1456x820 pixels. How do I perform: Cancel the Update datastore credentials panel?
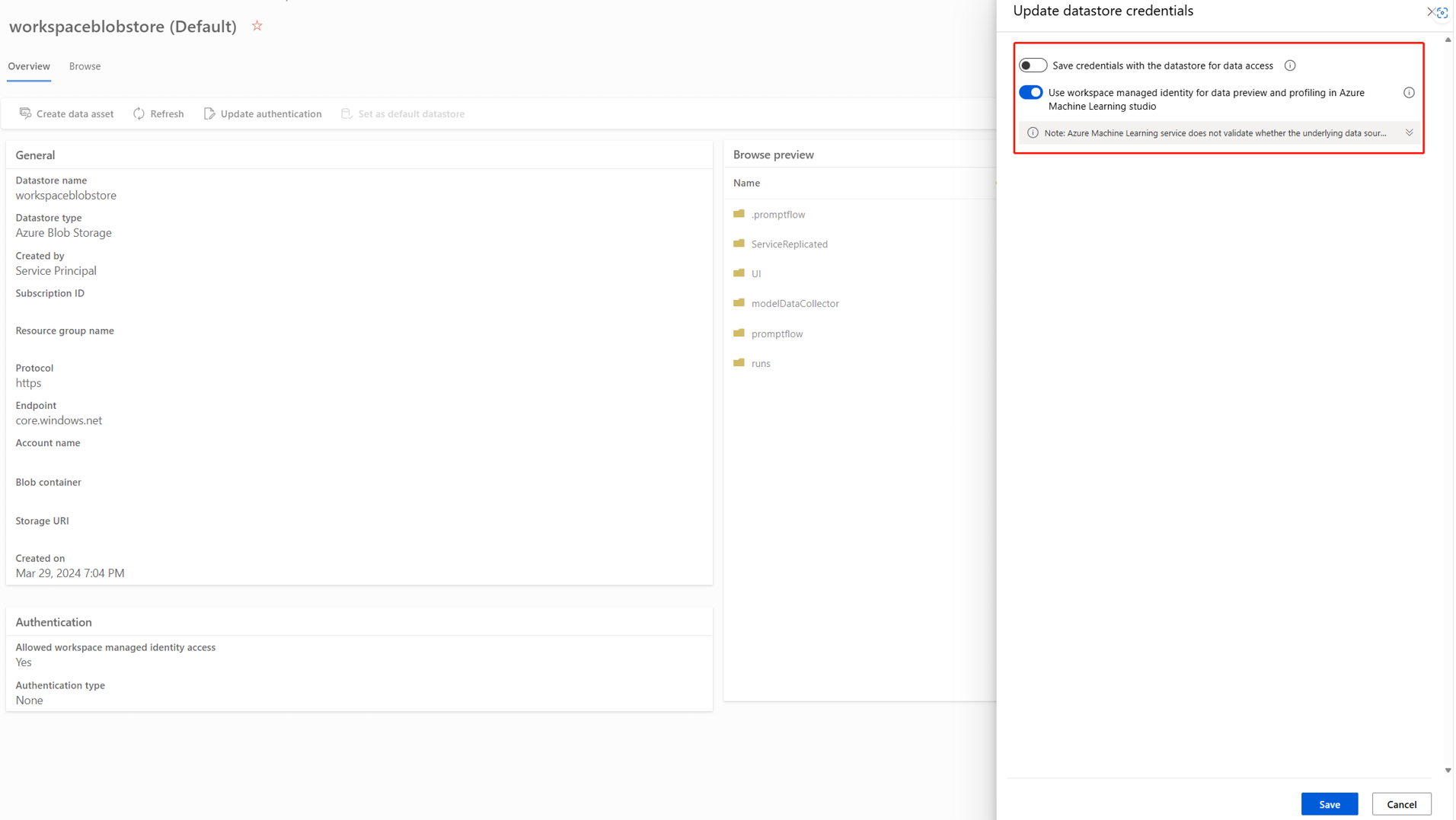click(x=1401, y=803)
